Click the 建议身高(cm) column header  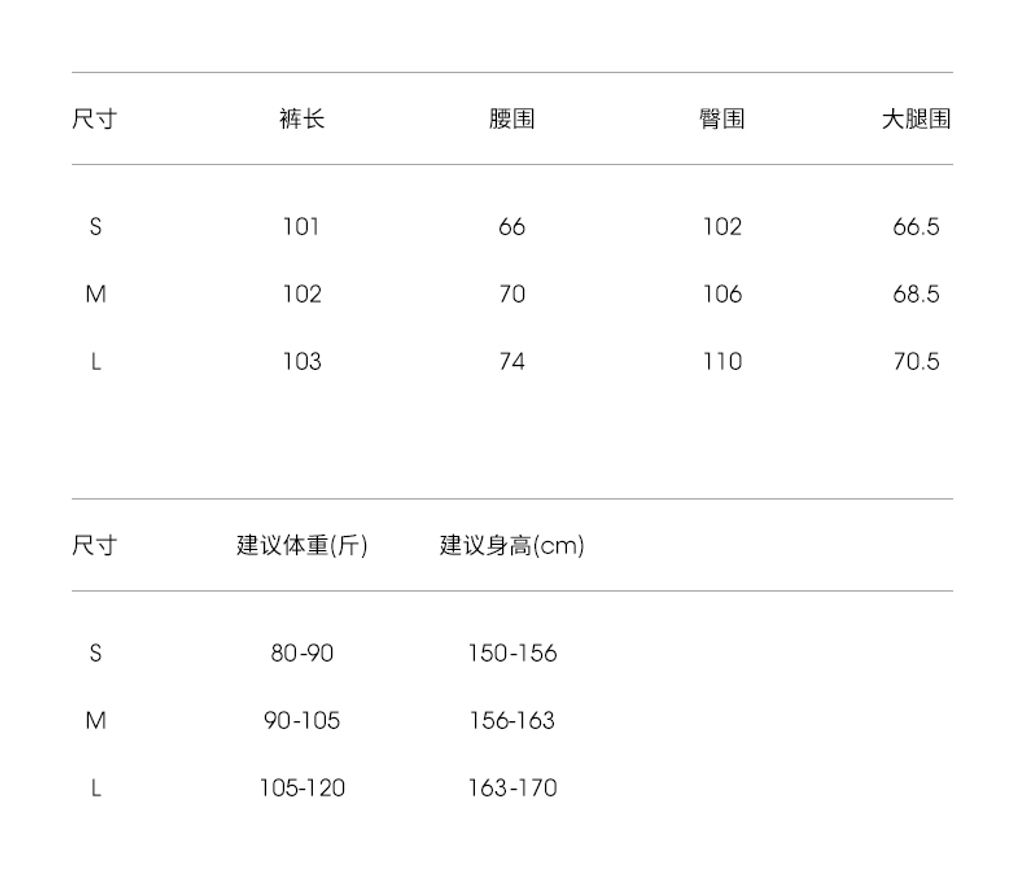point(512,546)
